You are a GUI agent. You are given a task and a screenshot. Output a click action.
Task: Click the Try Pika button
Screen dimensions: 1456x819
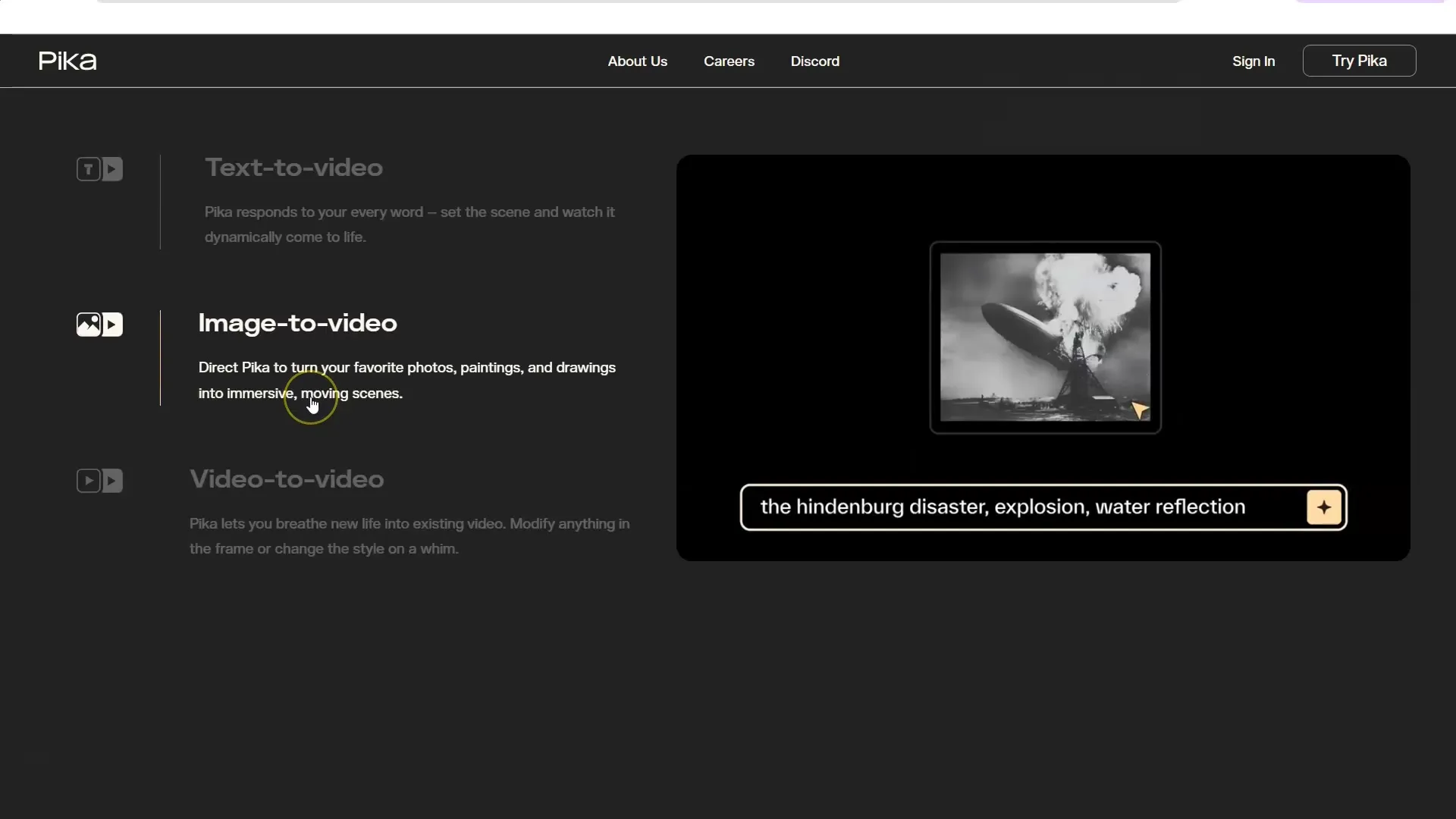point(1359,60)
